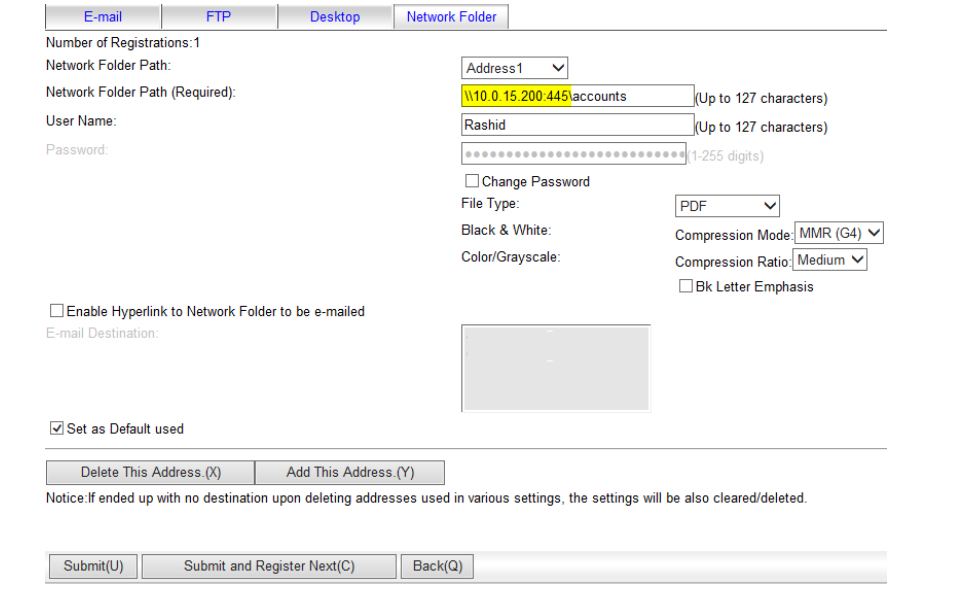Open the Address1 dropdown
This screenshot has width=967, height=598.
point(514,67)
